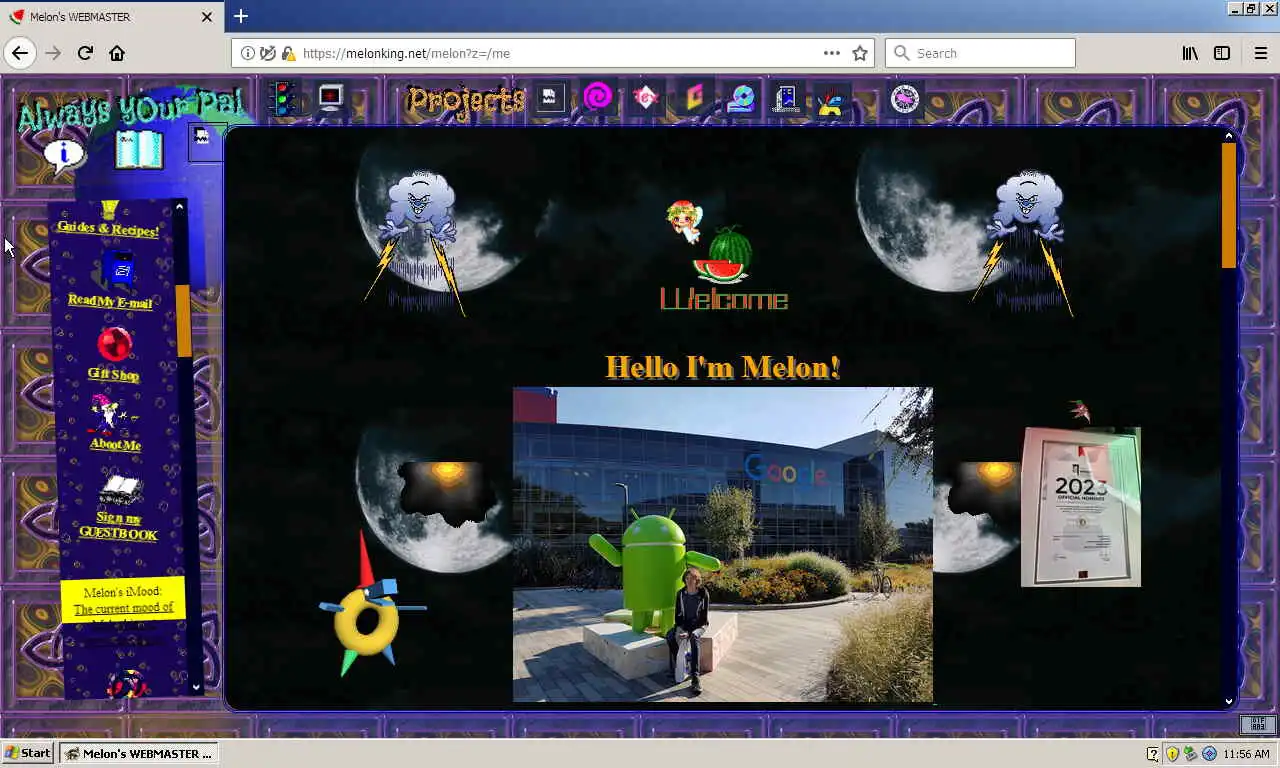Click Melon's WEBMASTER taskbar button
1280x768 pixels.
139,753
